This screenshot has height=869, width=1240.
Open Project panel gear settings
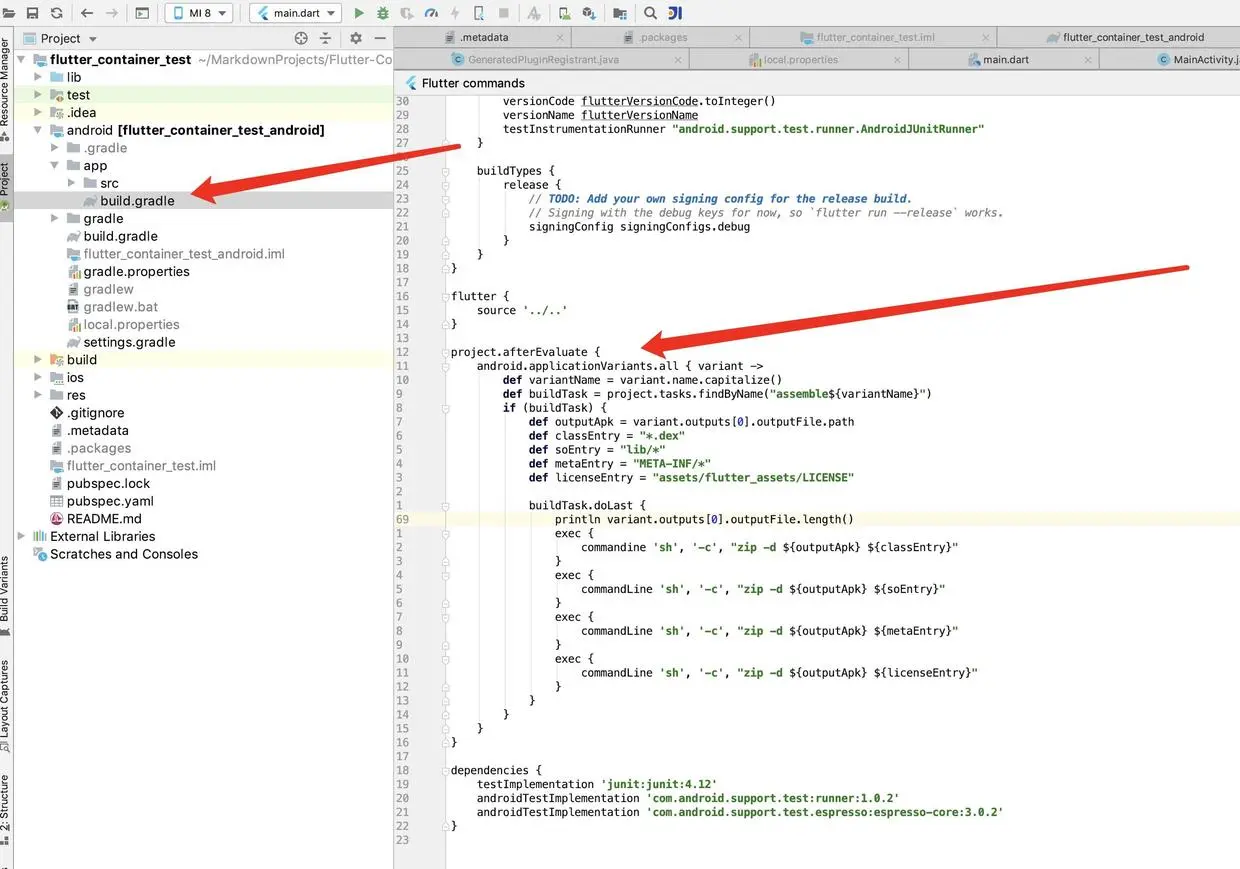pyautogui.click(x=356, y=38)
